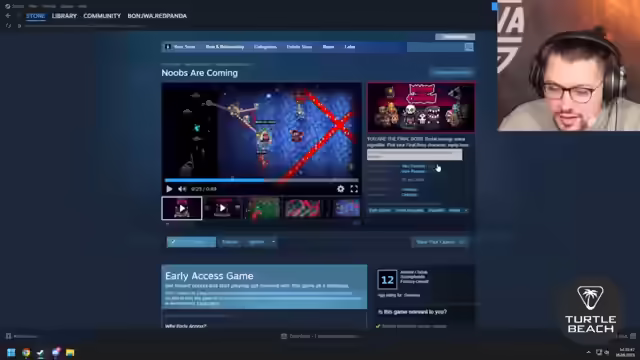Expand the Ignore dropdown arrow
640x360 pixels.
click(273, 242)
